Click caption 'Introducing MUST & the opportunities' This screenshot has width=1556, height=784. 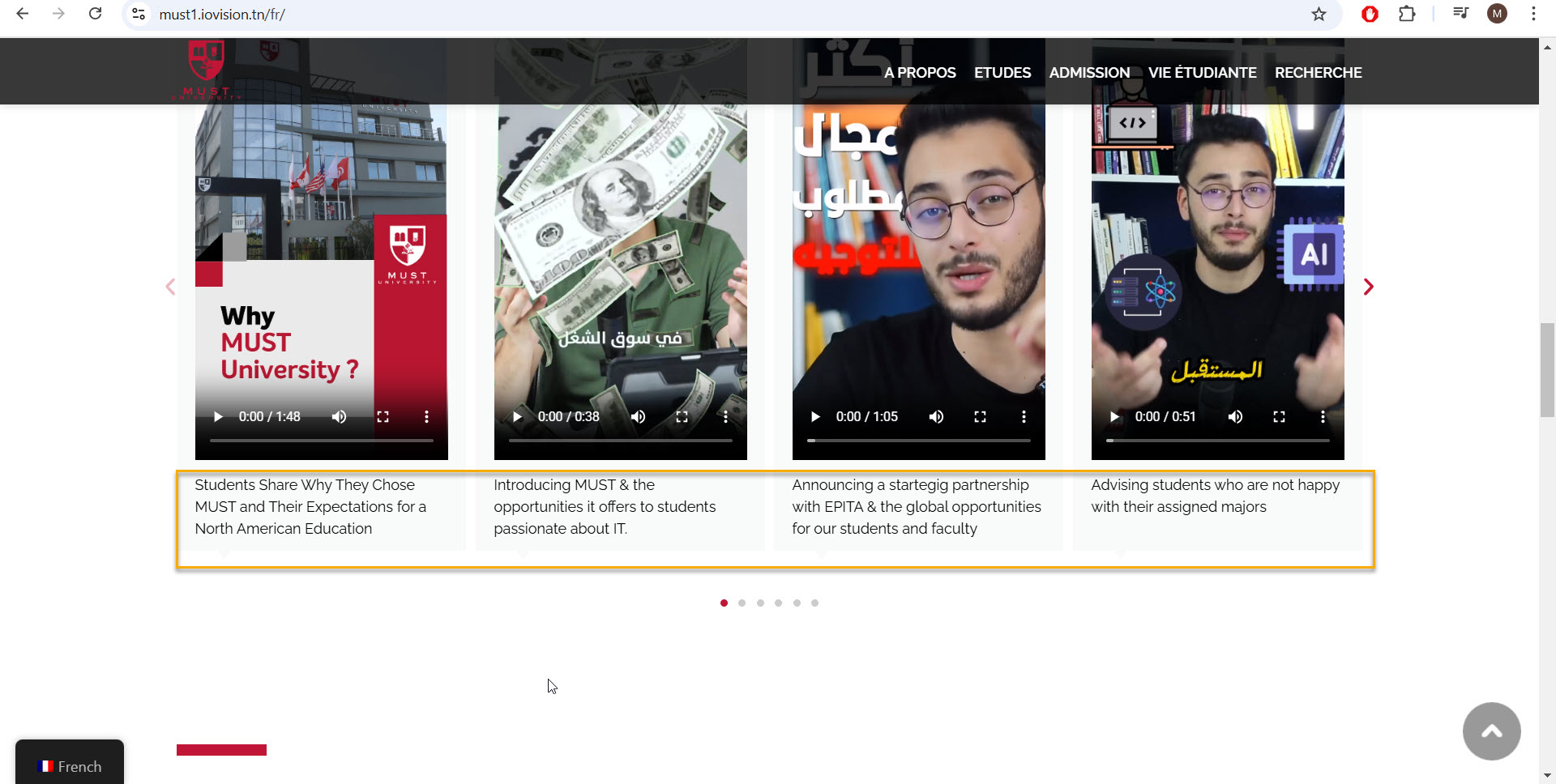click(x=605, y=506)
